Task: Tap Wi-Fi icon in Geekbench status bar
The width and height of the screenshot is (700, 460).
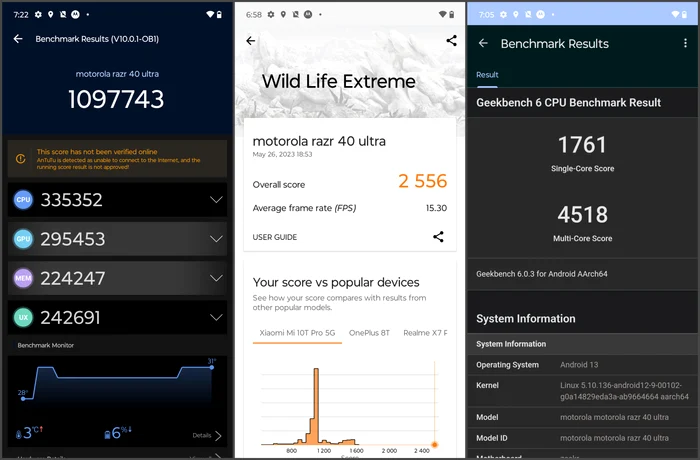Action: [x=675, y=14]
